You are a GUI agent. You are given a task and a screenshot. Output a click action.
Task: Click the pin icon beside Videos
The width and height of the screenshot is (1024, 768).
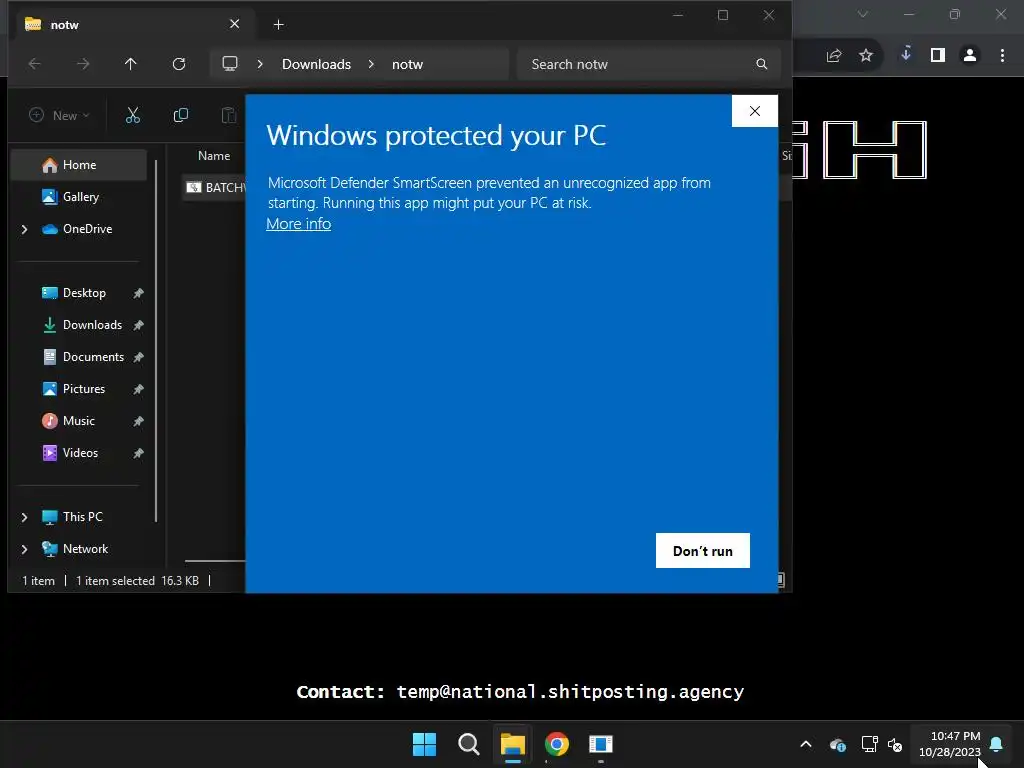click(138, 453)
